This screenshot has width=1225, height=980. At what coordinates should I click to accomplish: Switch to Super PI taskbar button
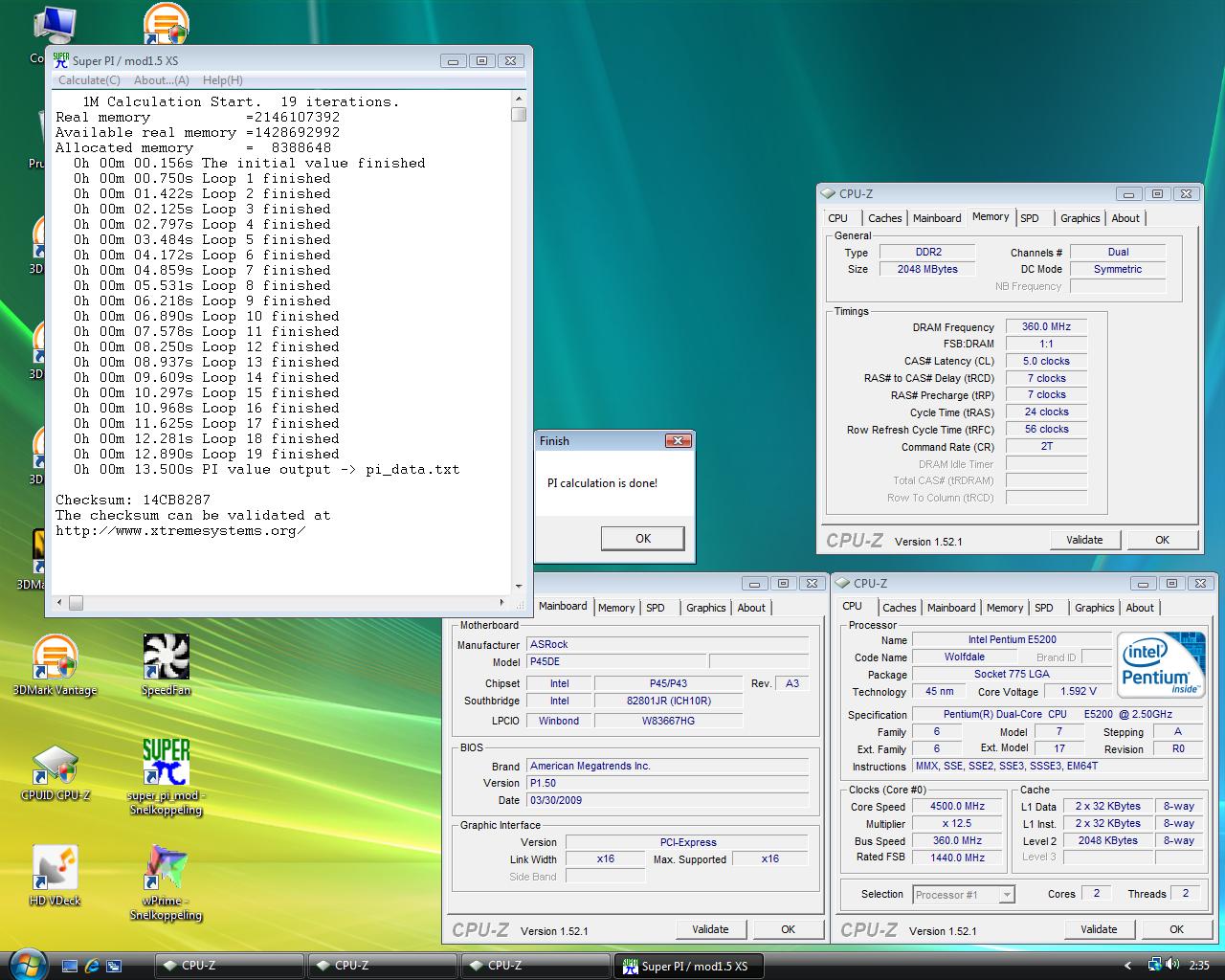(689, 966)
